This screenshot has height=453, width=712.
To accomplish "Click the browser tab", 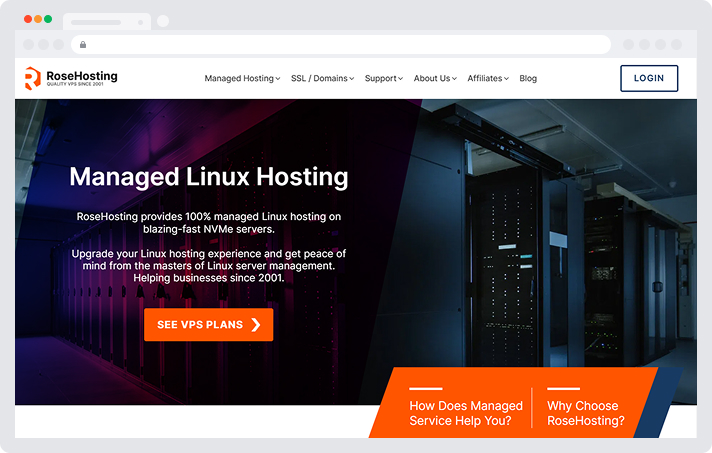I will point(107,22).
